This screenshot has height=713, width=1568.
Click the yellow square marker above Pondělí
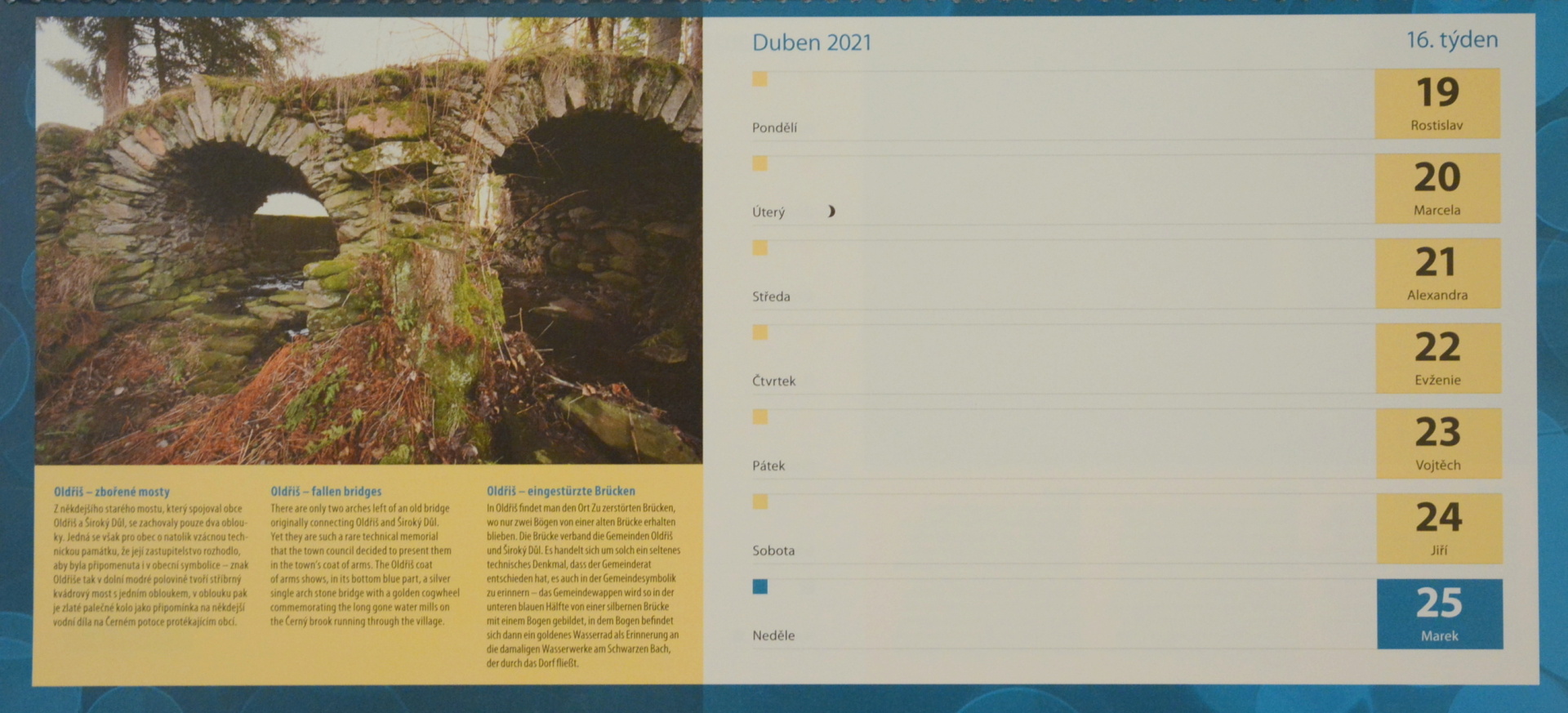(x=759, y=79)
